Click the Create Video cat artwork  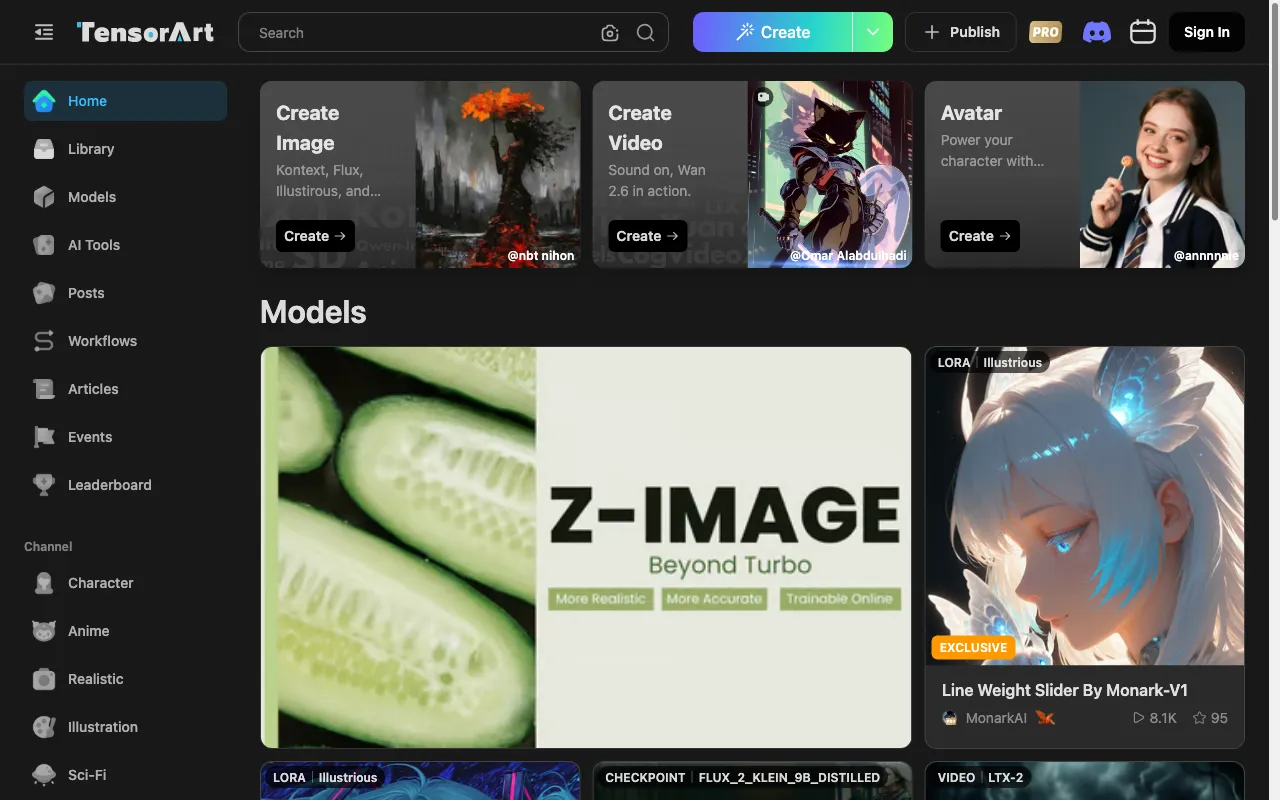pos(830,174)
